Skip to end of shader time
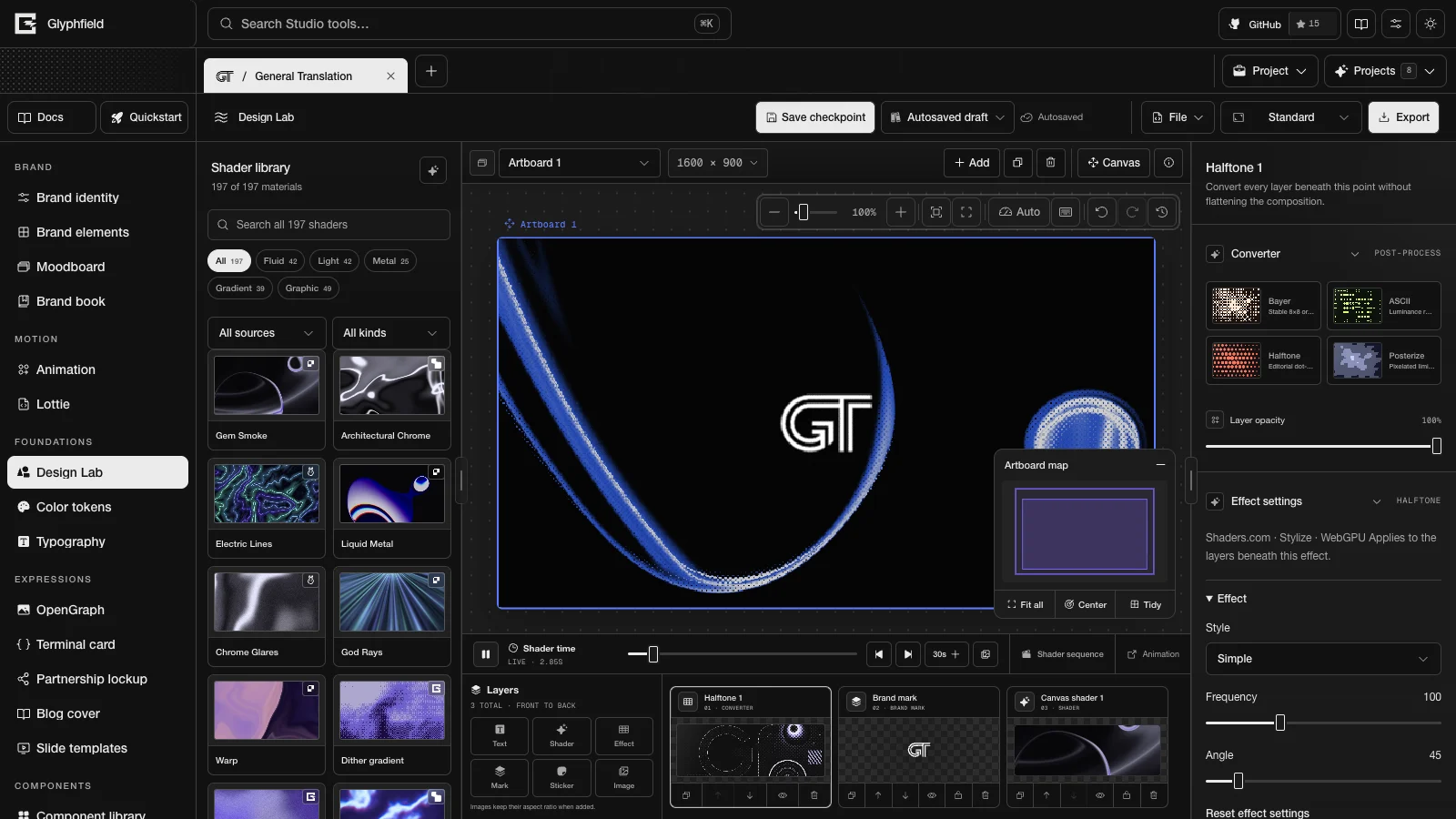The image size is (1456, 819). click(x=908, y=654)
